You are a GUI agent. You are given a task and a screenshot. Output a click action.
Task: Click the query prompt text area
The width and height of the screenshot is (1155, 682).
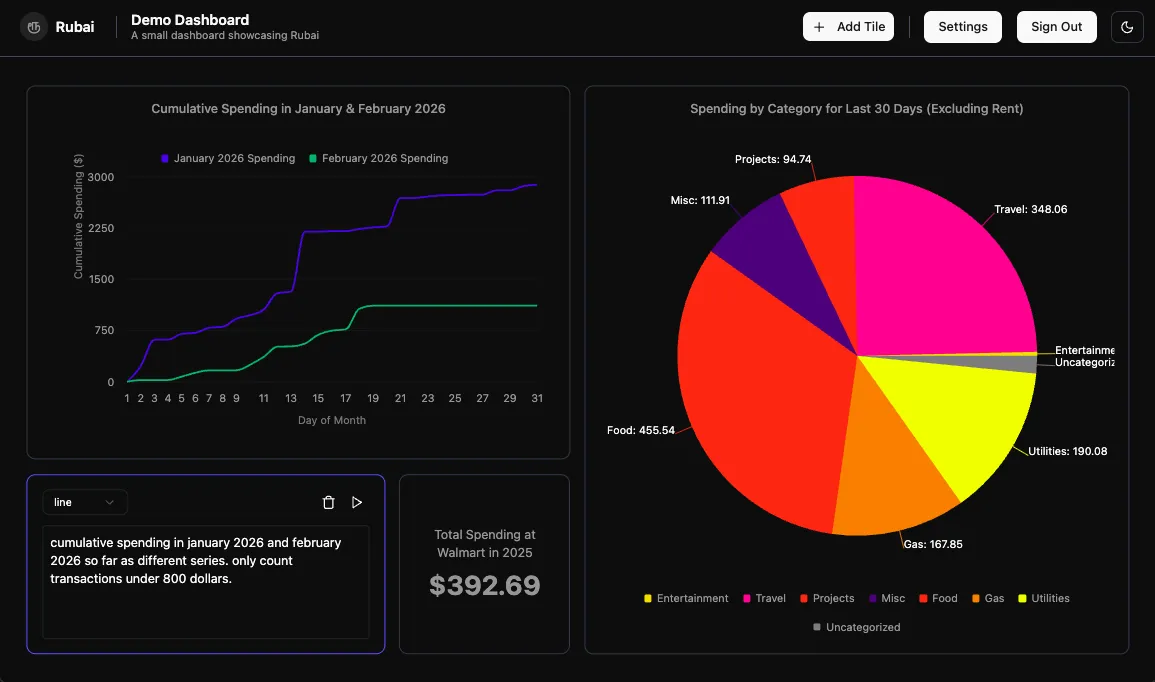(x=206, y=582)
